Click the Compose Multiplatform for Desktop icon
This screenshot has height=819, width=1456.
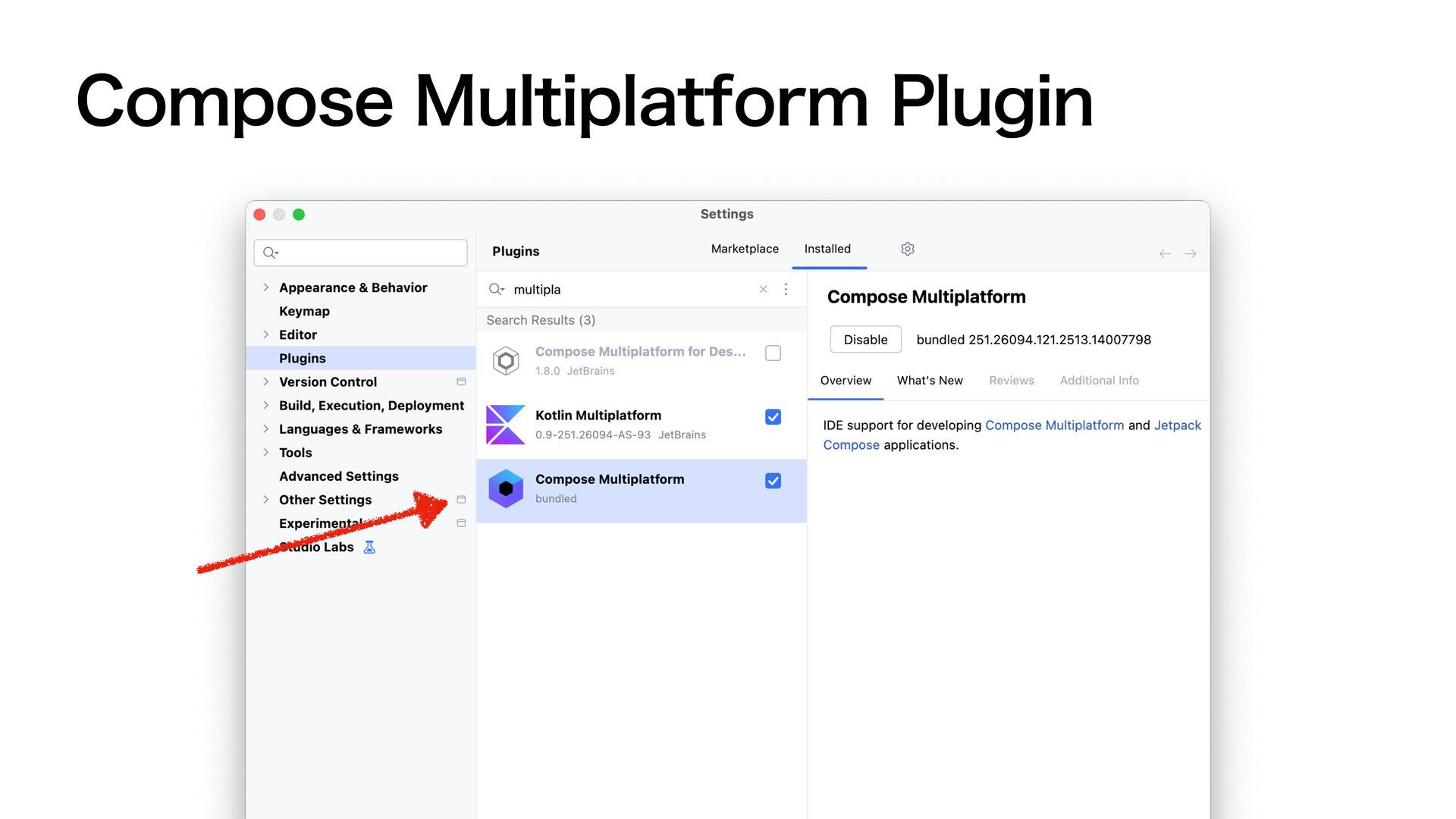(x=506, y=361)
